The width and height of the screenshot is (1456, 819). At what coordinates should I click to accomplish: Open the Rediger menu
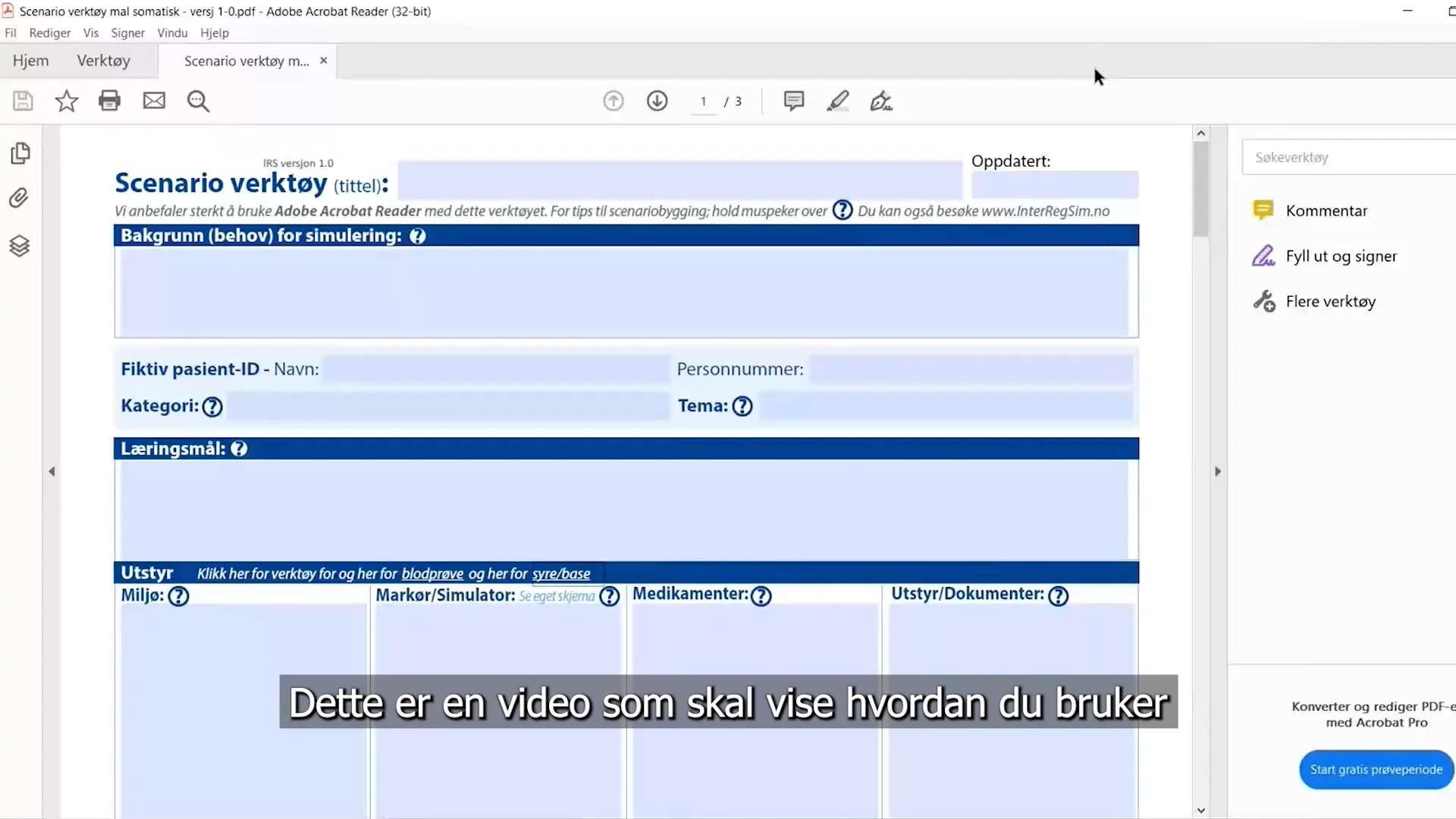[50, 33]
